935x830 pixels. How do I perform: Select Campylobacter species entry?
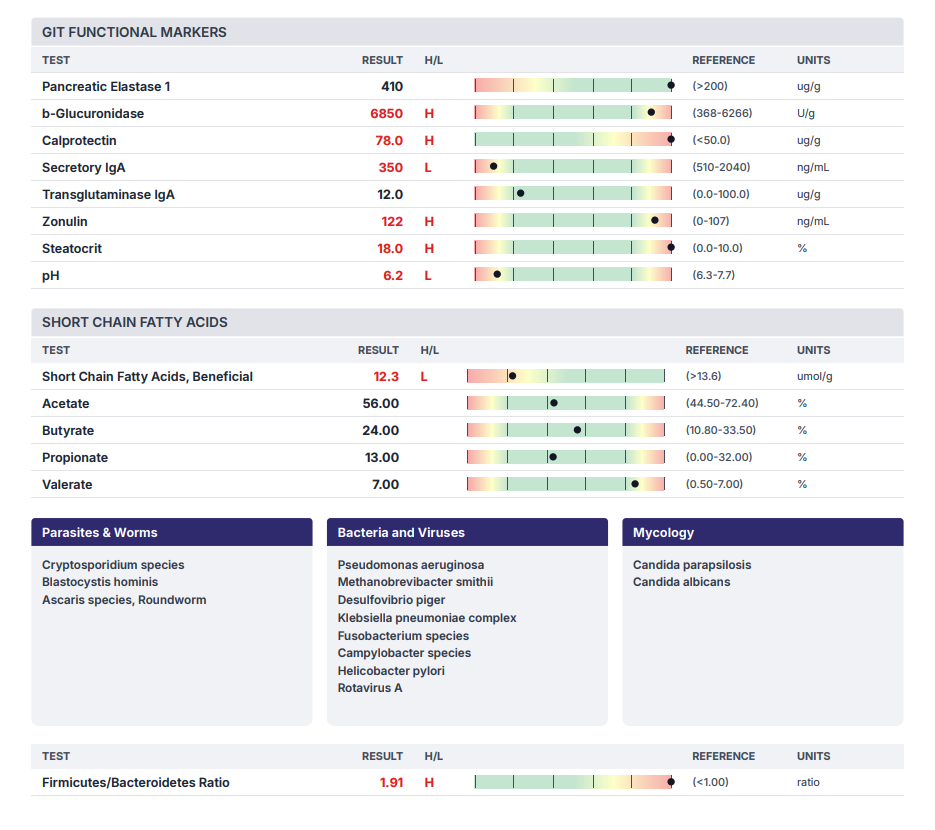[404, 653]
